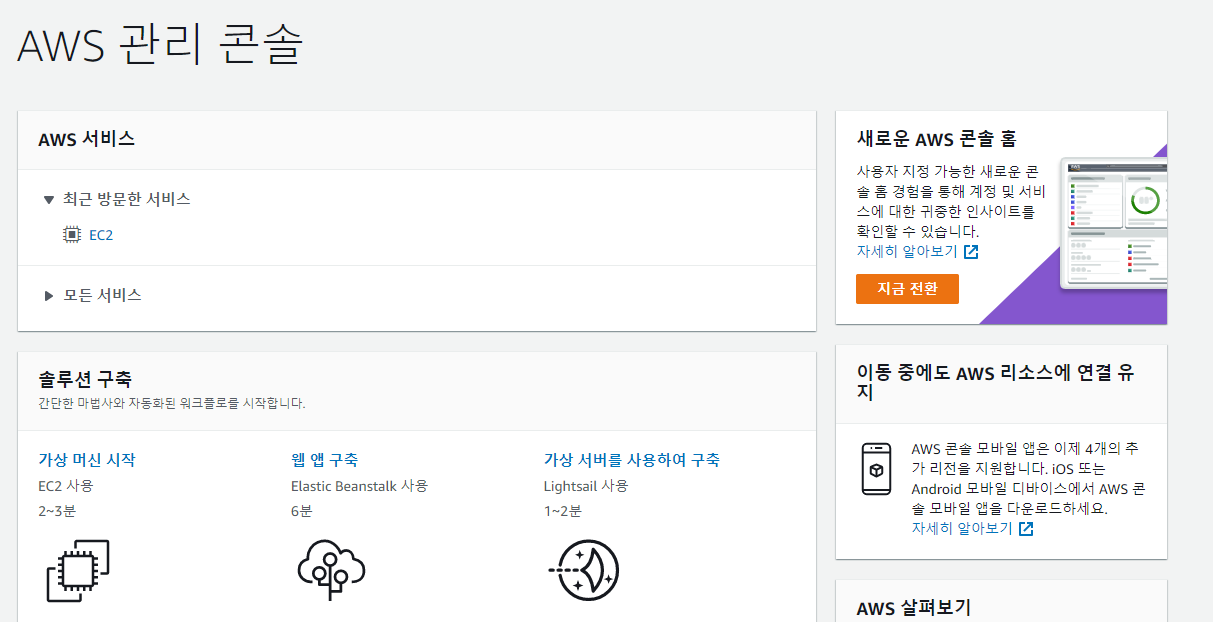Click the Lightsail compass icon
The width and height of the screenshot is (1213, 622).
pos(584,570)
